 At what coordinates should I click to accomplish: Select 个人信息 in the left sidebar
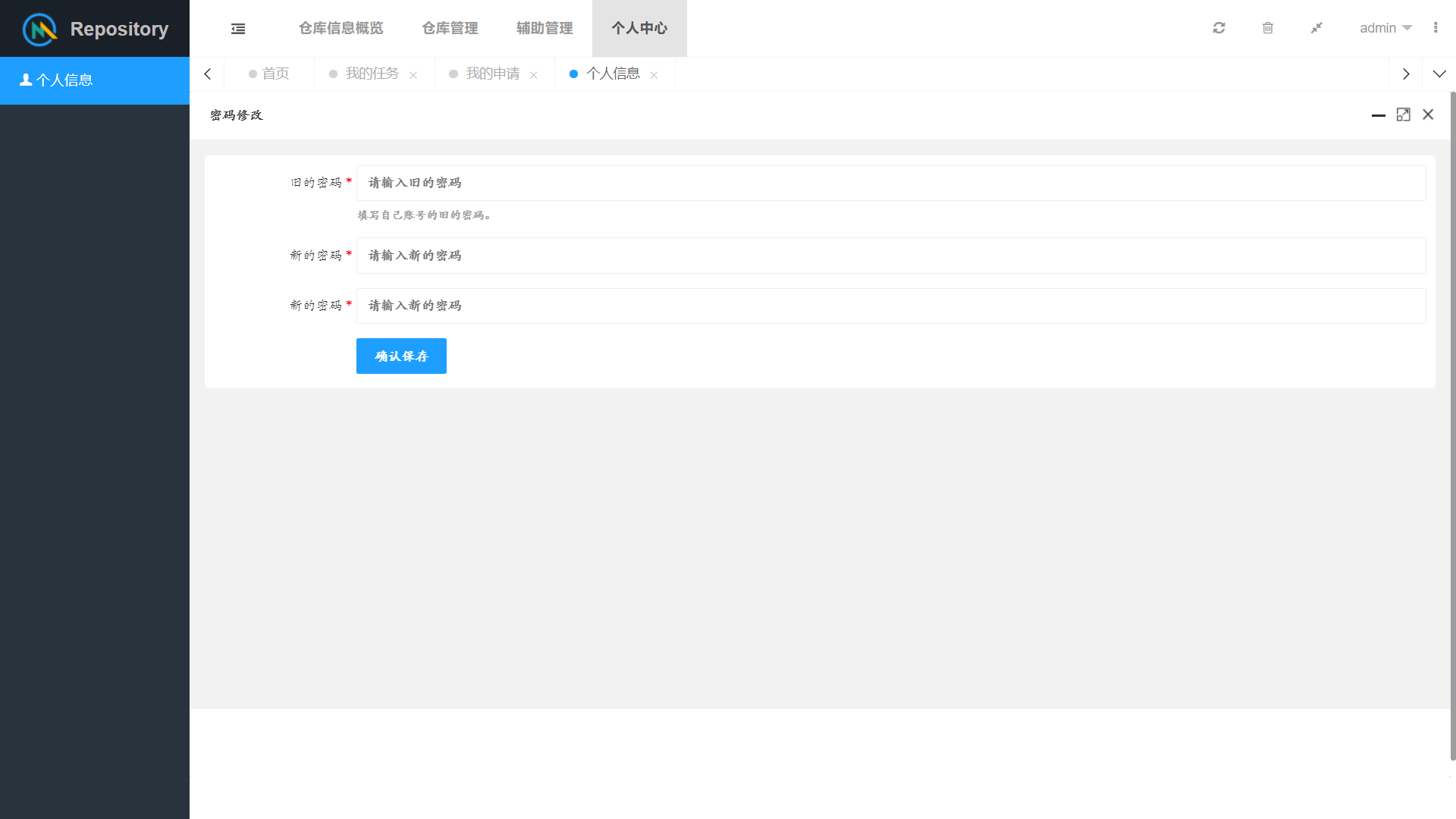94,80
